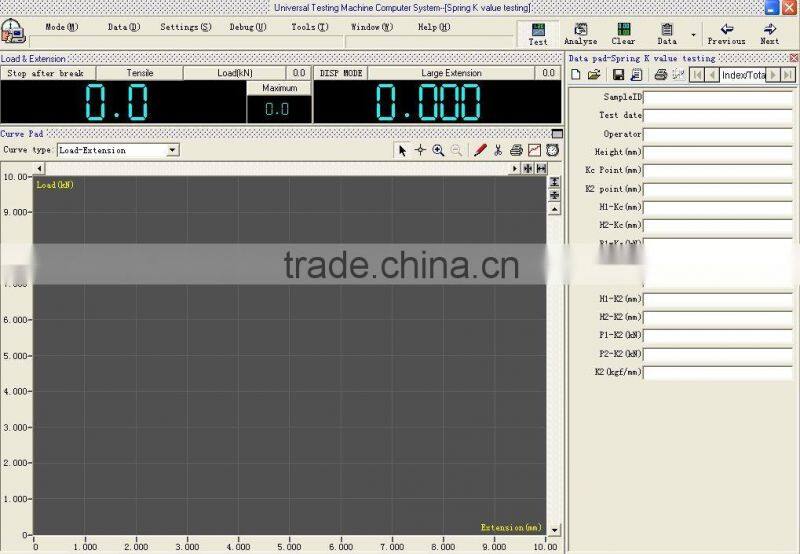Image resolution: width=800 pixels, height=554 pixels.
Task: Click the alarm clock timer icon
Action: 553,150
